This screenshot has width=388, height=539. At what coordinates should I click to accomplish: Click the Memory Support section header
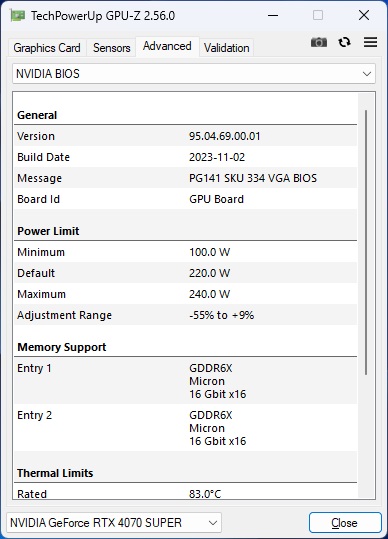[x=62, y=347]
